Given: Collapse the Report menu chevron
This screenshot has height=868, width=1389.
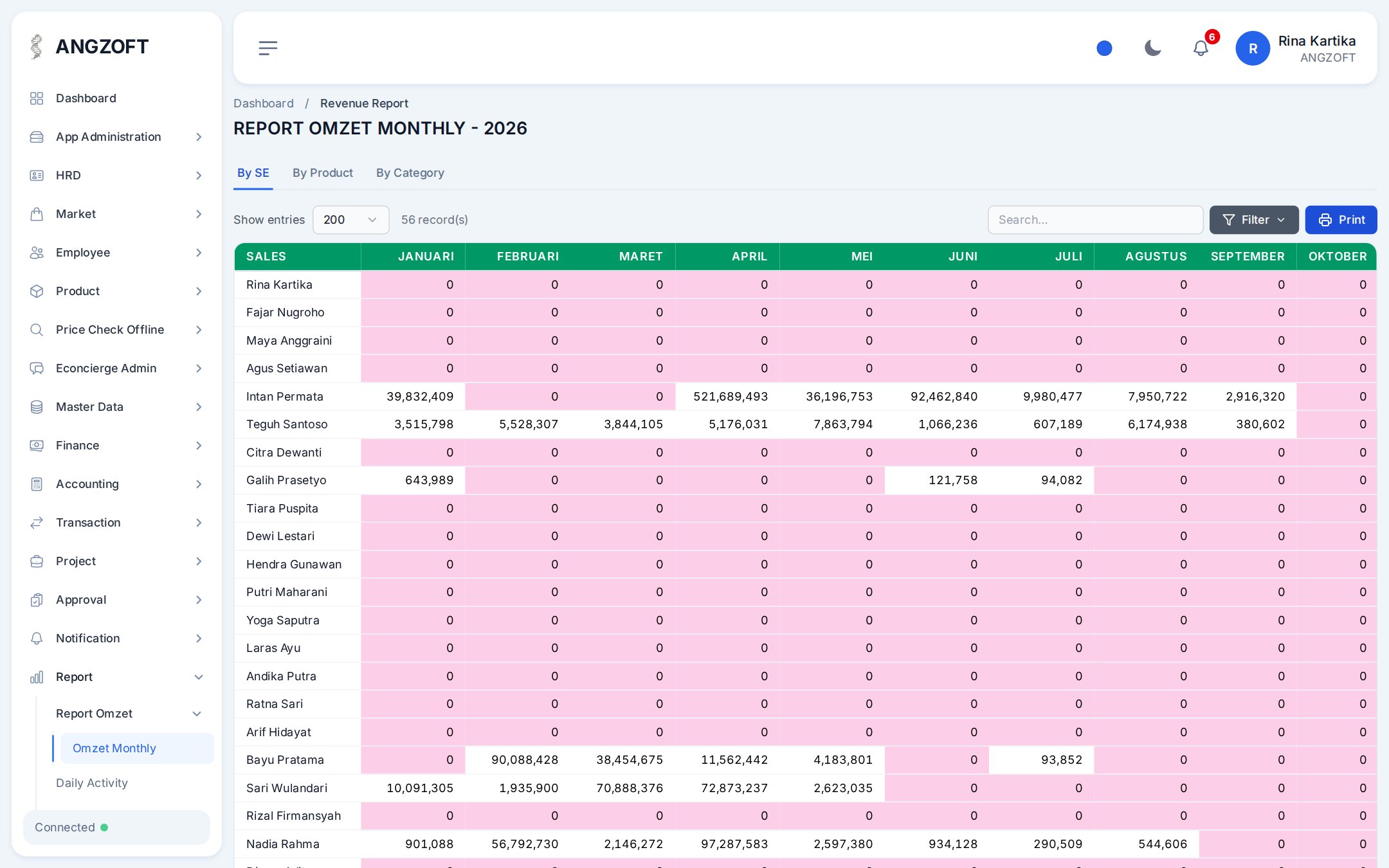Looking at the screenshot, I should point(199,677).
